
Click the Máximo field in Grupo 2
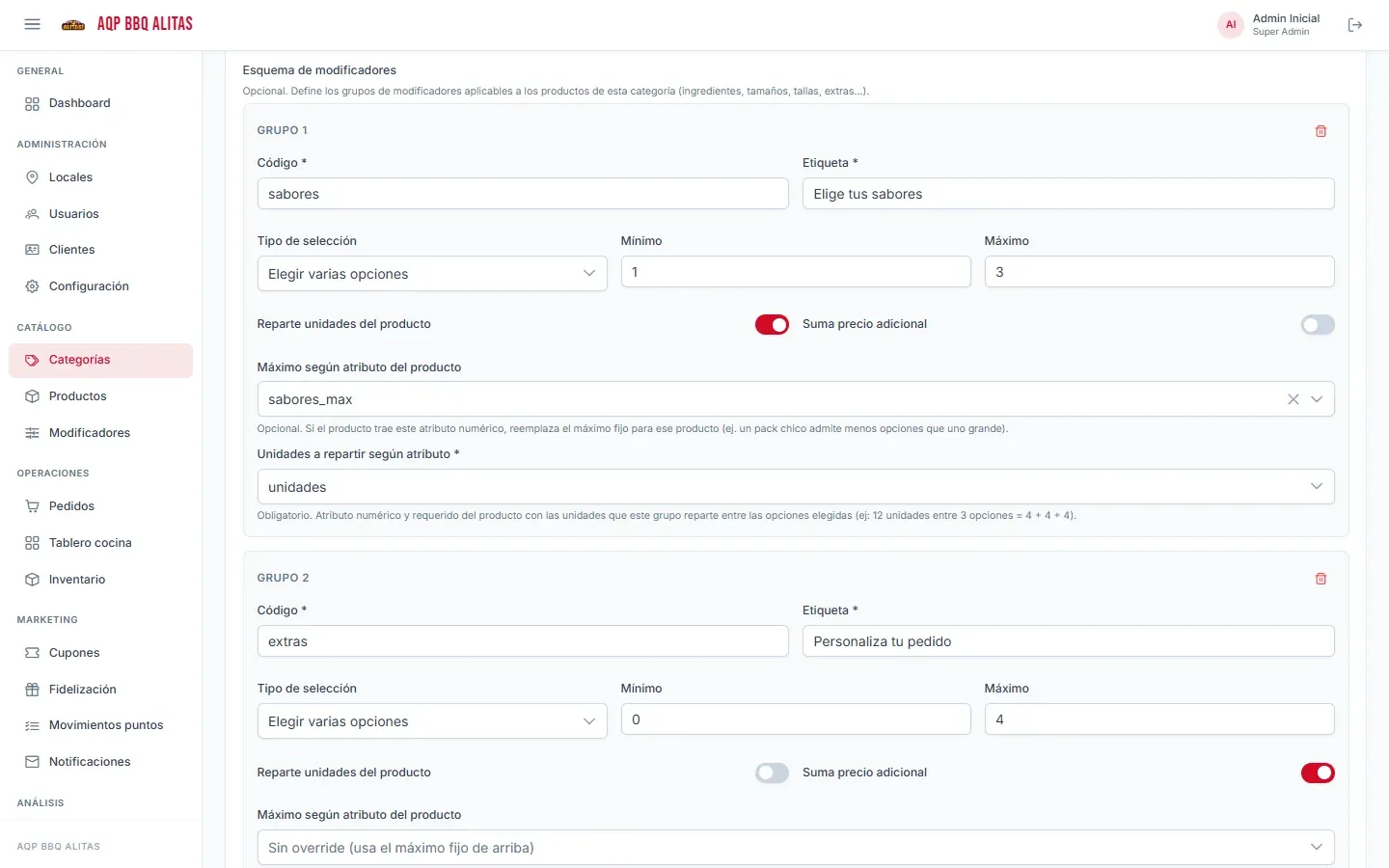(1159, 719)
